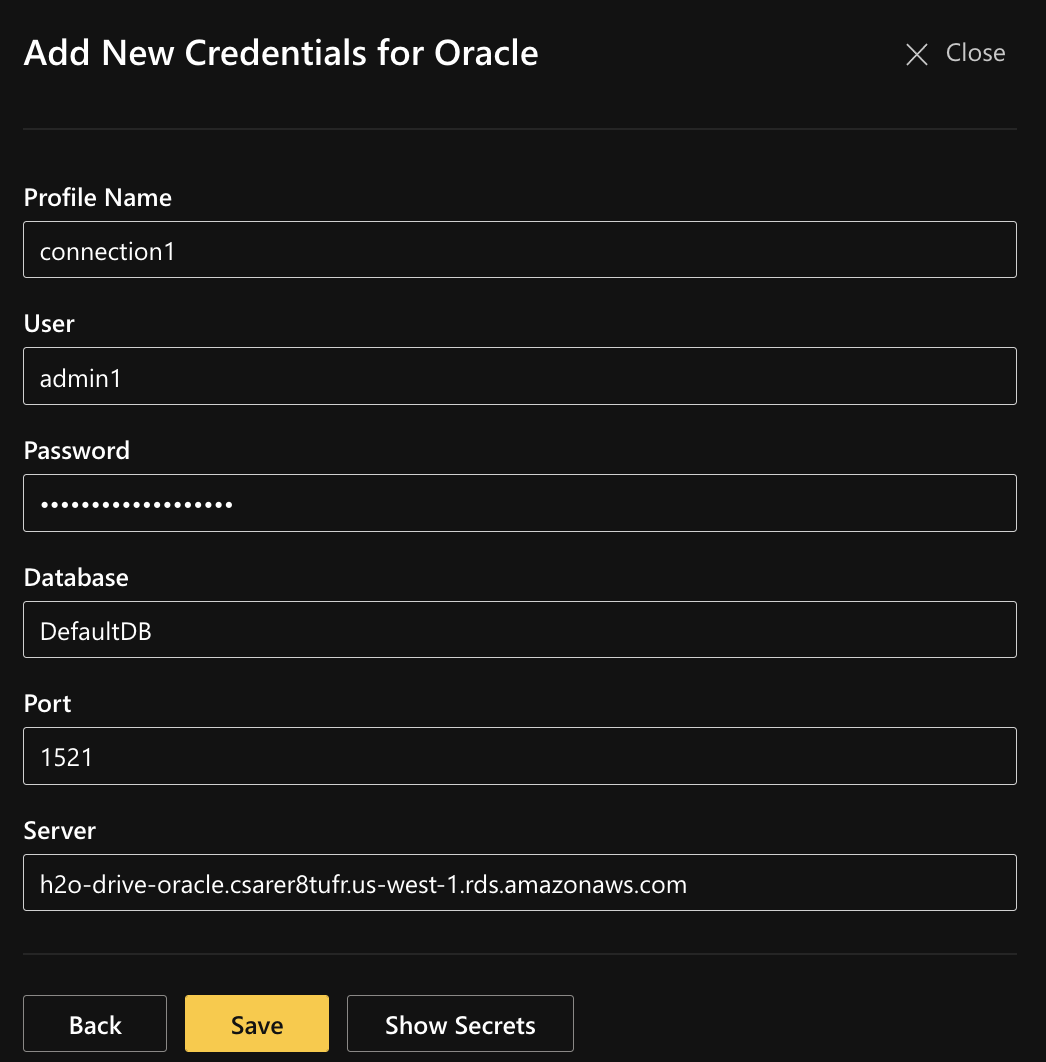Click the X close icon
The image size is (1046, 1062).
coord(916,55)
